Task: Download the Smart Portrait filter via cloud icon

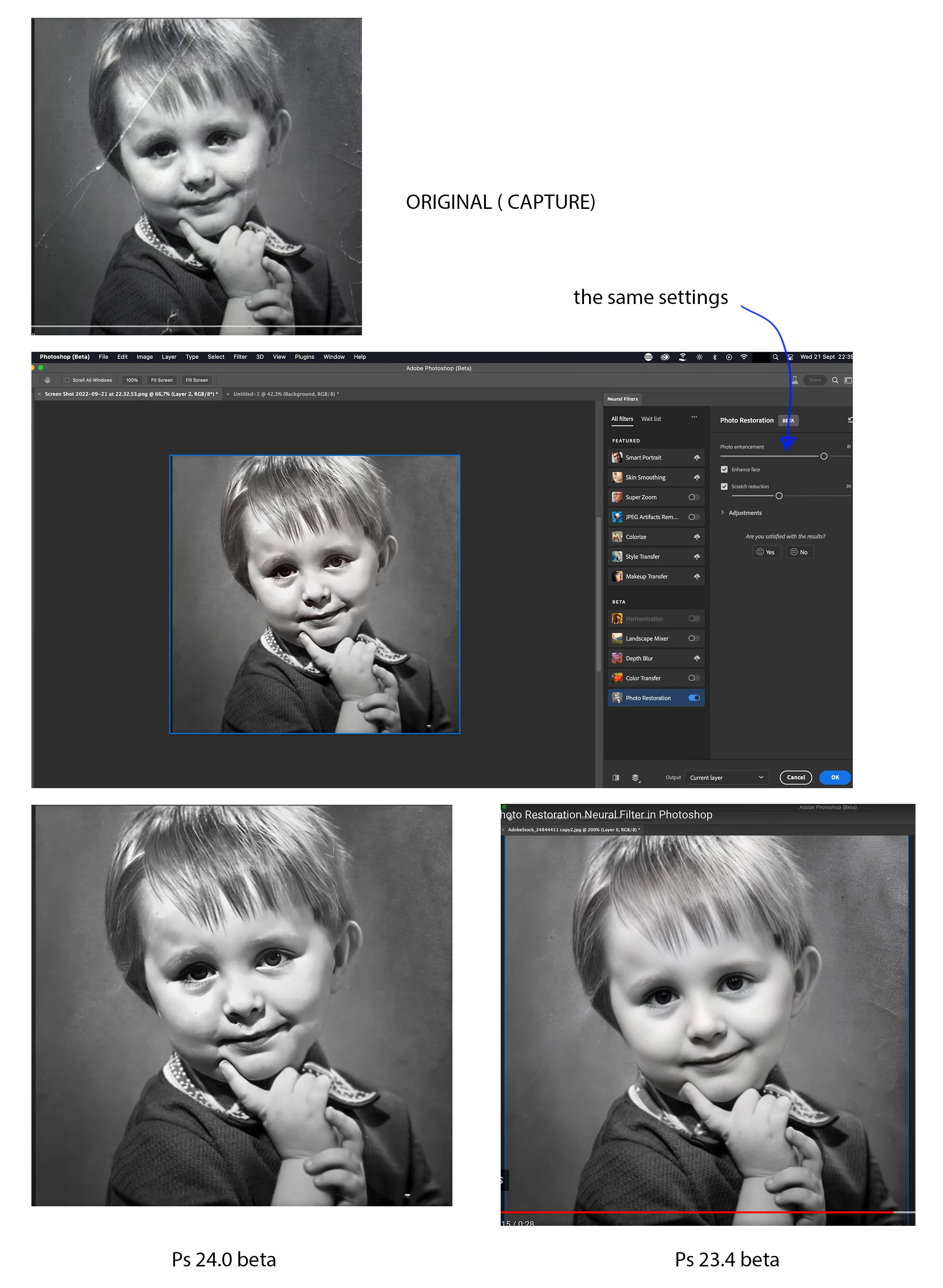Action: 696,458
